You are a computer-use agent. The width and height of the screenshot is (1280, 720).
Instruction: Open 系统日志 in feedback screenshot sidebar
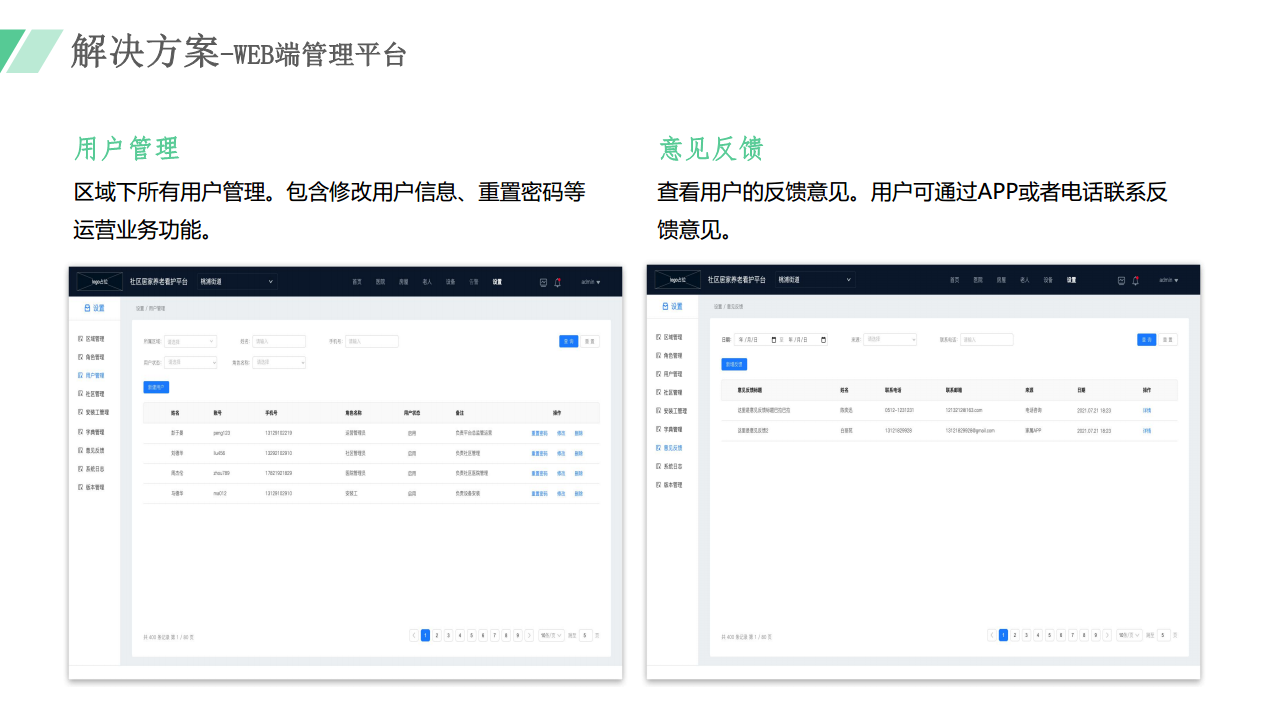[x=669, y=466]
